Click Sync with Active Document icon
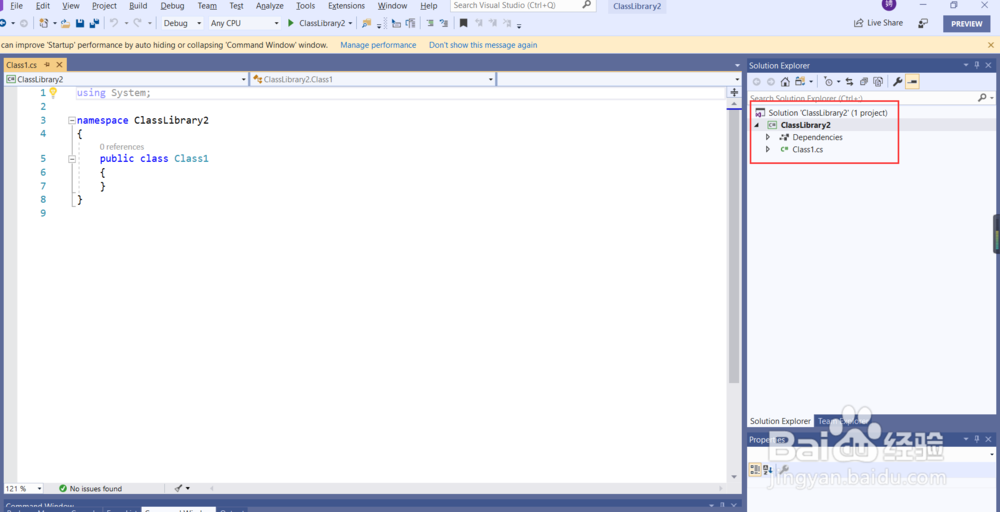The image size is (1000, 512). (849, 82)
